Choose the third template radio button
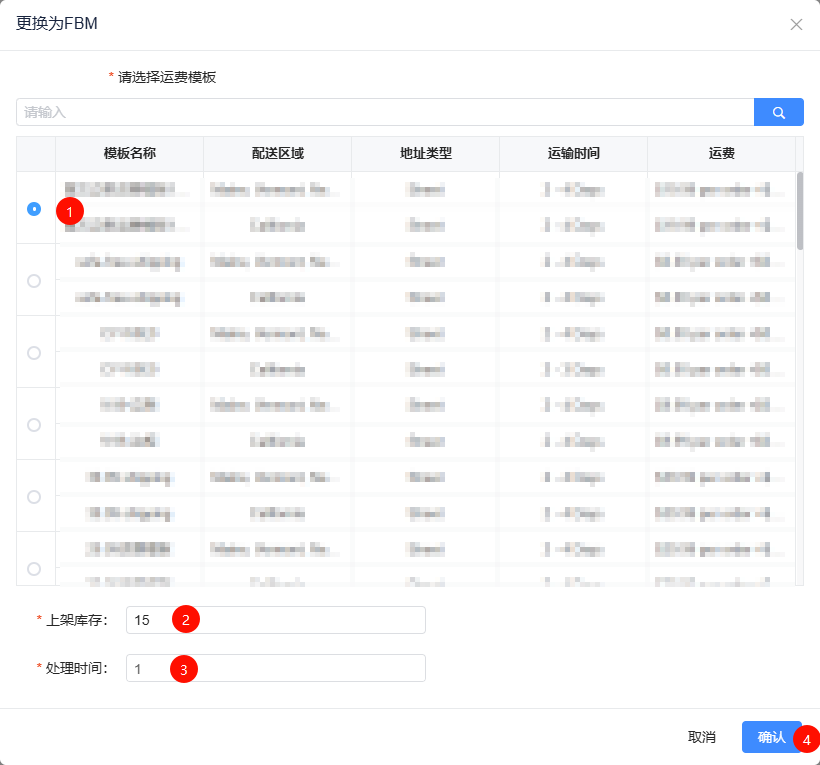Image resolution: width=820 pixels, height=765 pixels. pos(35,353)
